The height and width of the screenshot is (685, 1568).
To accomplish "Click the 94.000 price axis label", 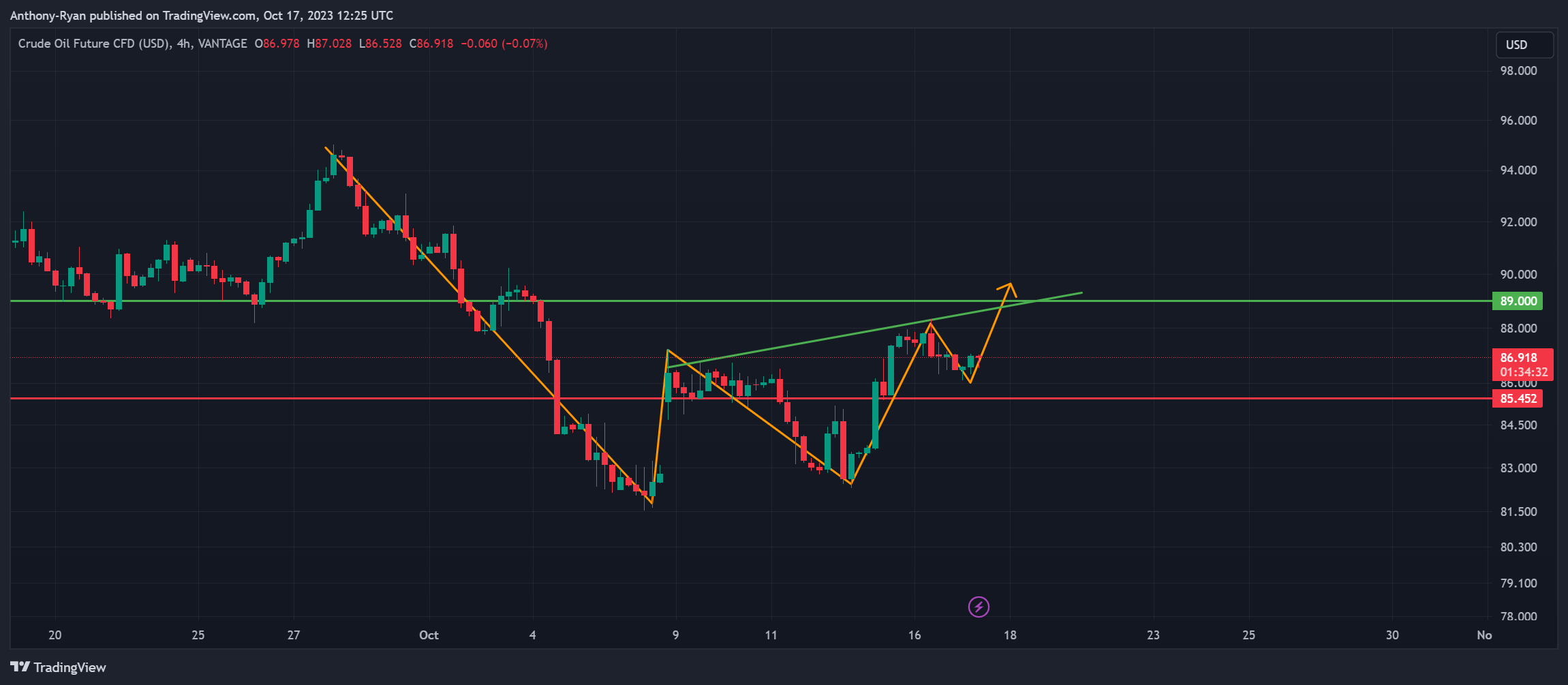I will pyautogui.click(x=1518, y=170).
